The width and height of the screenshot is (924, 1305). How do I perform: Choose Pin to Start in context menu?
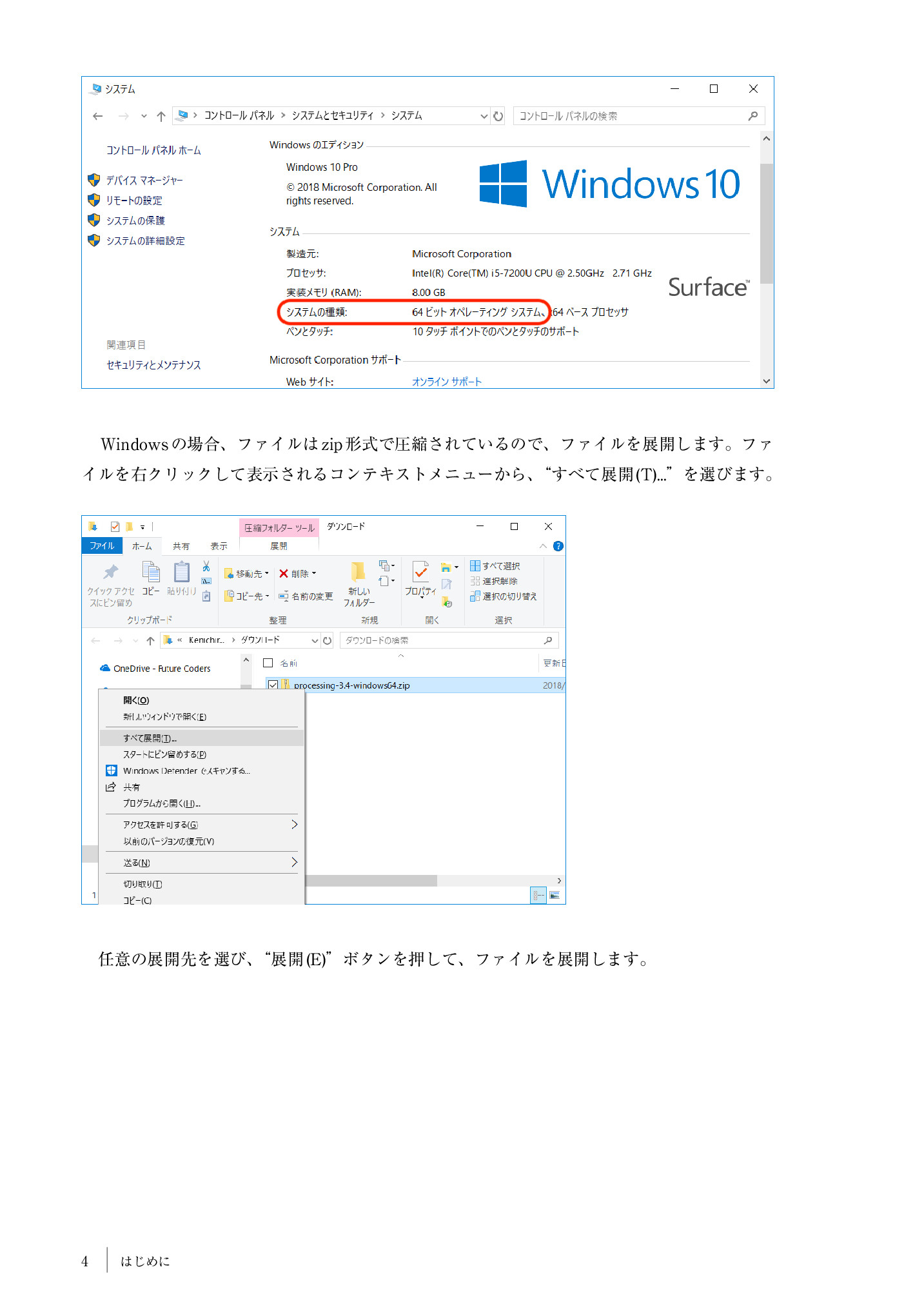202,754
